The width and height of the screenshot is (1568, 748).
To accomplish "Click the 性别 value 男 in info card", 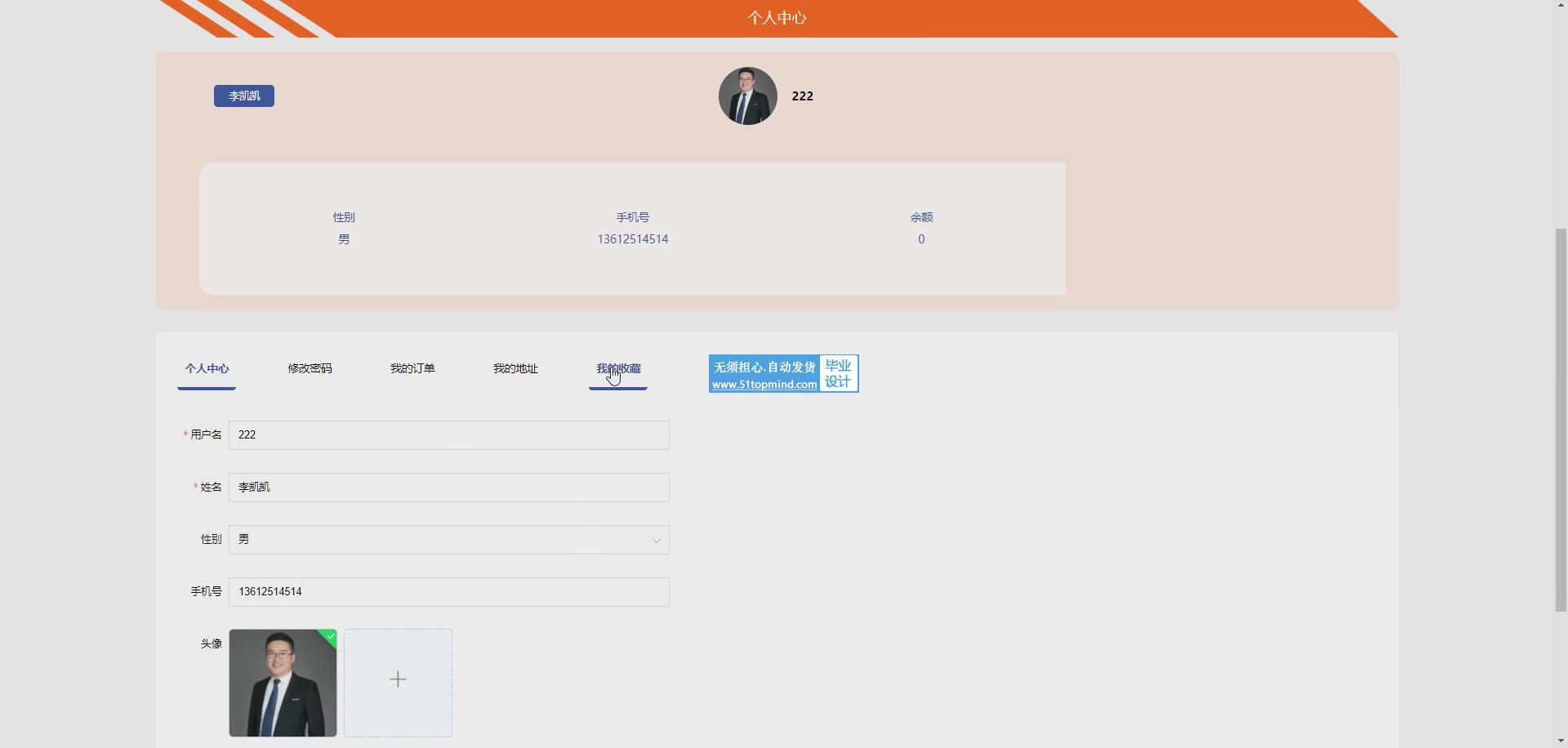I will pyautogui.click(x=344, y=239).
